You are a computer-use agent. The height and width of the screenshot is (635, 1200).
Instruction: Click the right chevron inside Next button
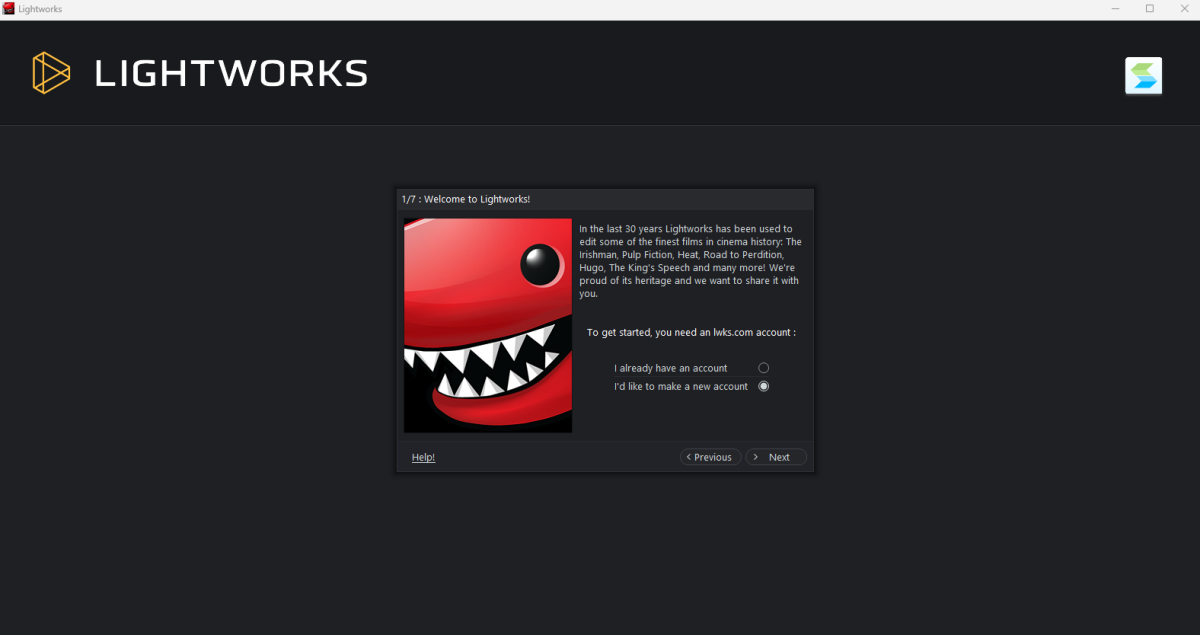coord(757,457)
